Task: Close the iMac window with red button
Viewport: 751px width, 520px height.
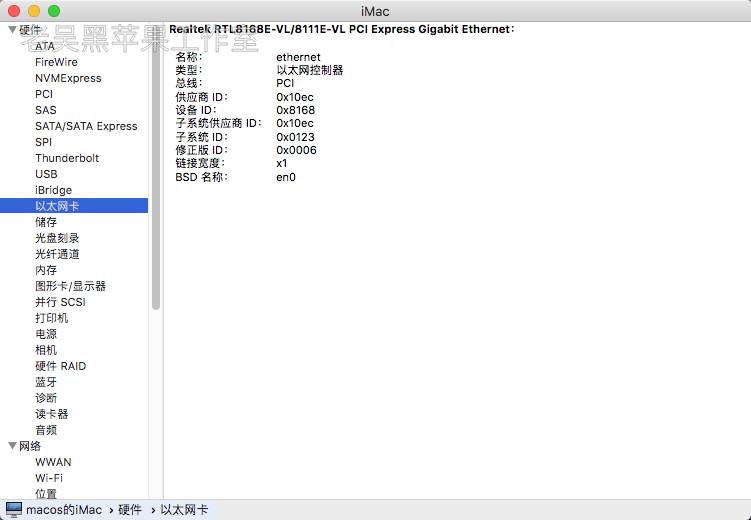Action: pyautogui.click(x=14, y=11)
